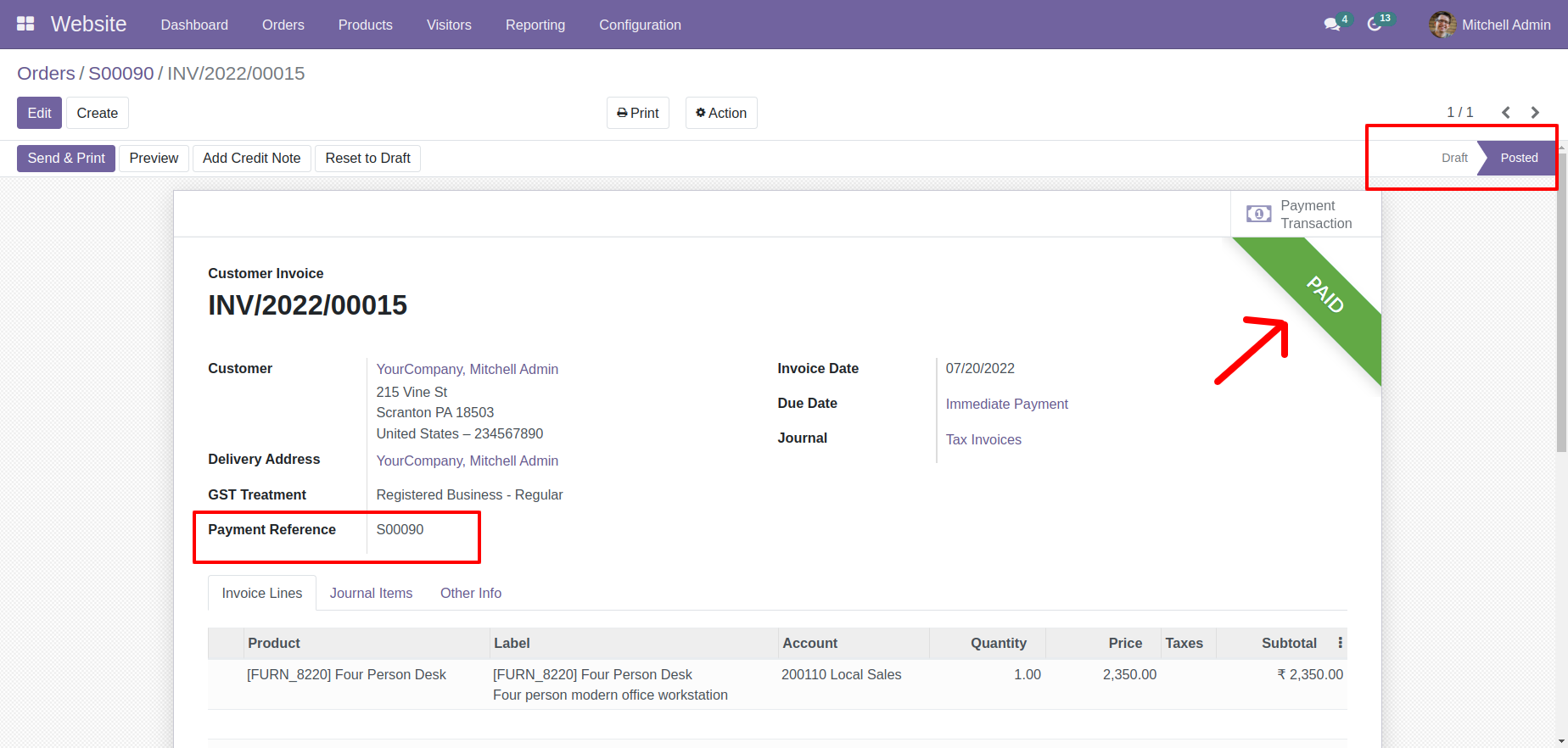Open the apps grid menu icon
The height and width of the screenshot is (748, 1568).
click(25, 24)
